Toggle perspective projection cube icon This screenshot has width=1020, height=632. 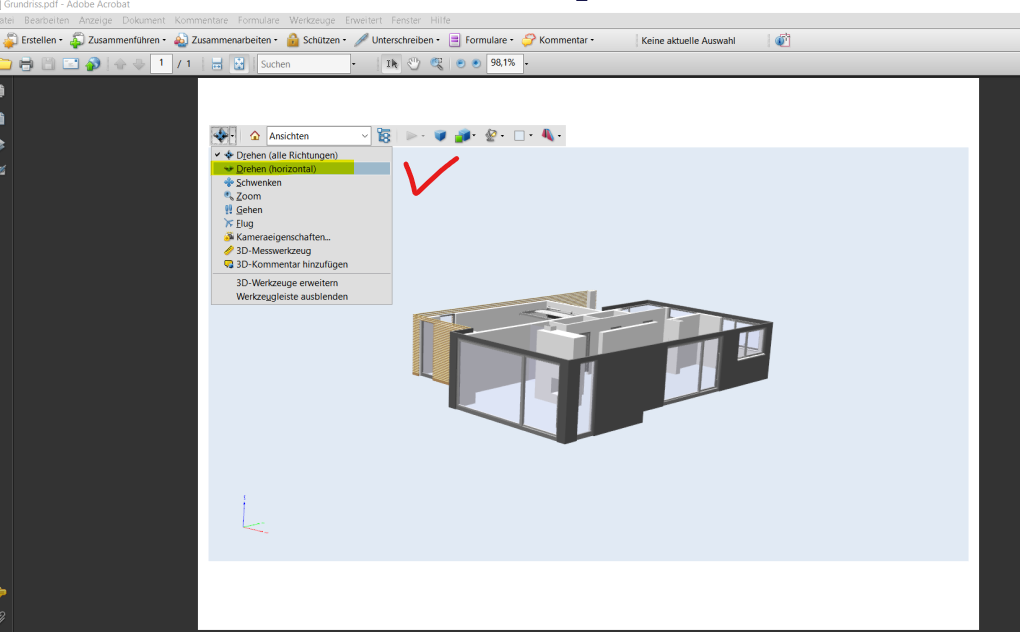440,136
